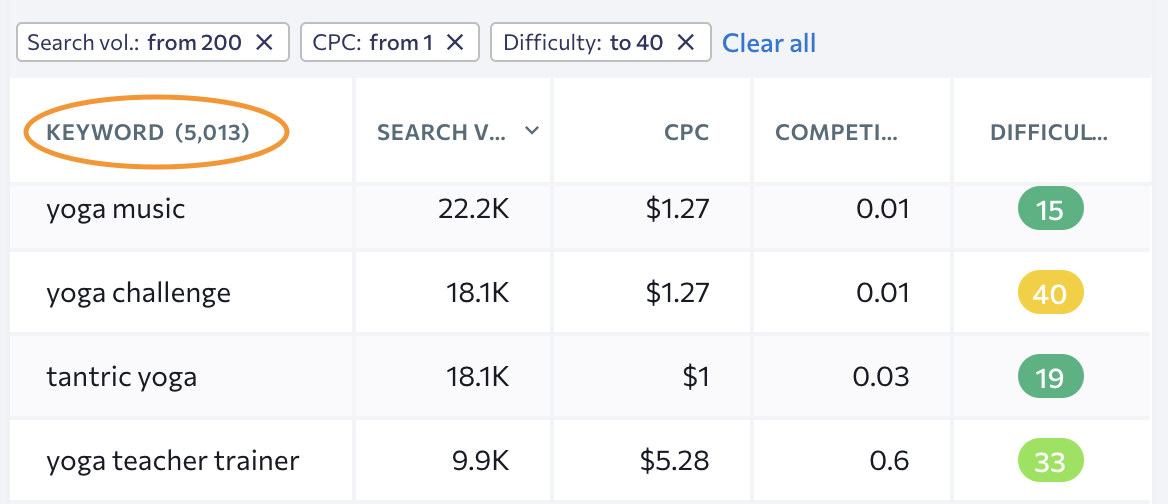Click the Difficulty to 40 filter label

pyautogui.click(x=583, y=42)
